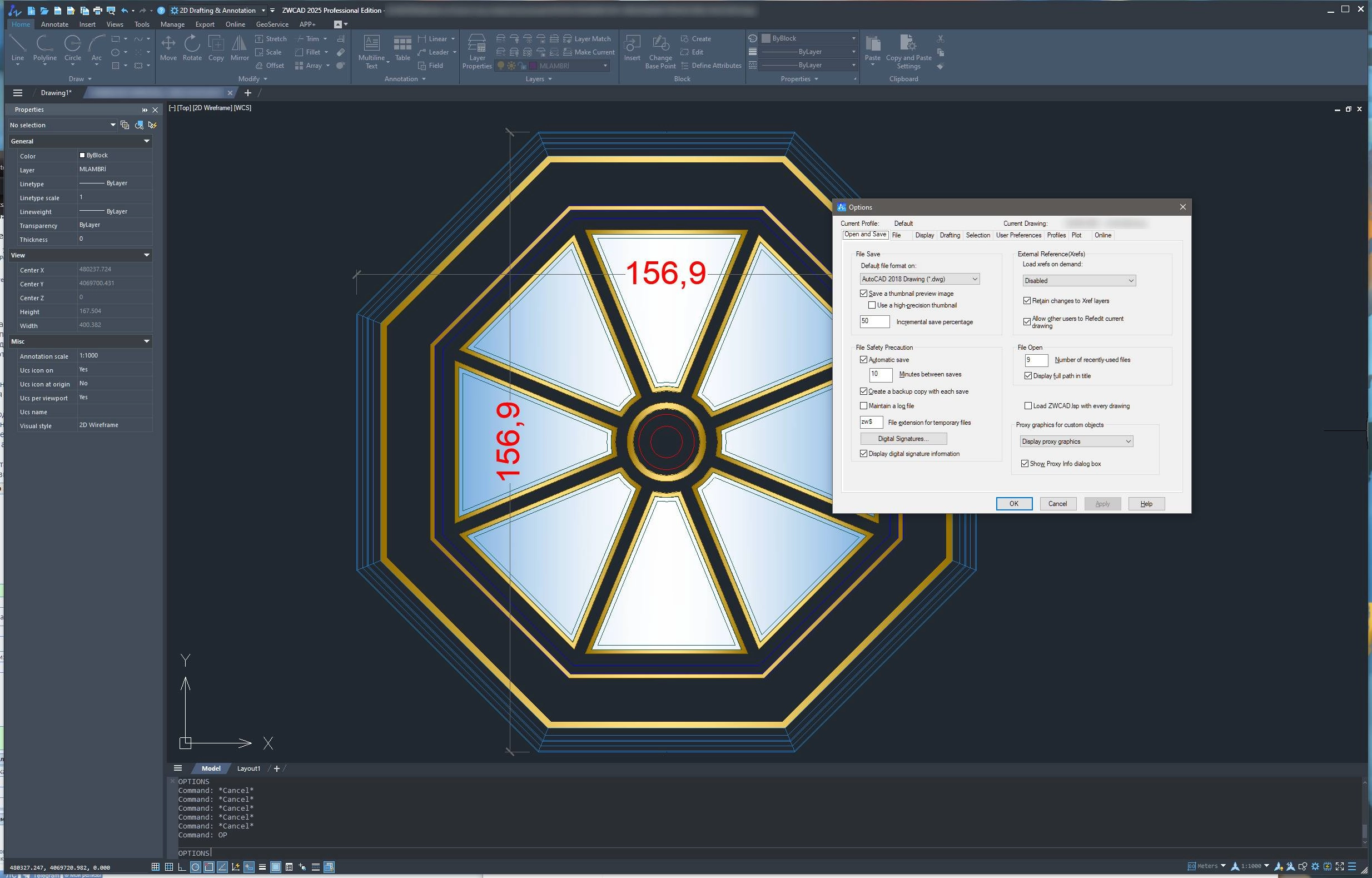The image size is (1372, 878).
Task: Open the Manage ribbon tab
Action: (x=172, y=24)
